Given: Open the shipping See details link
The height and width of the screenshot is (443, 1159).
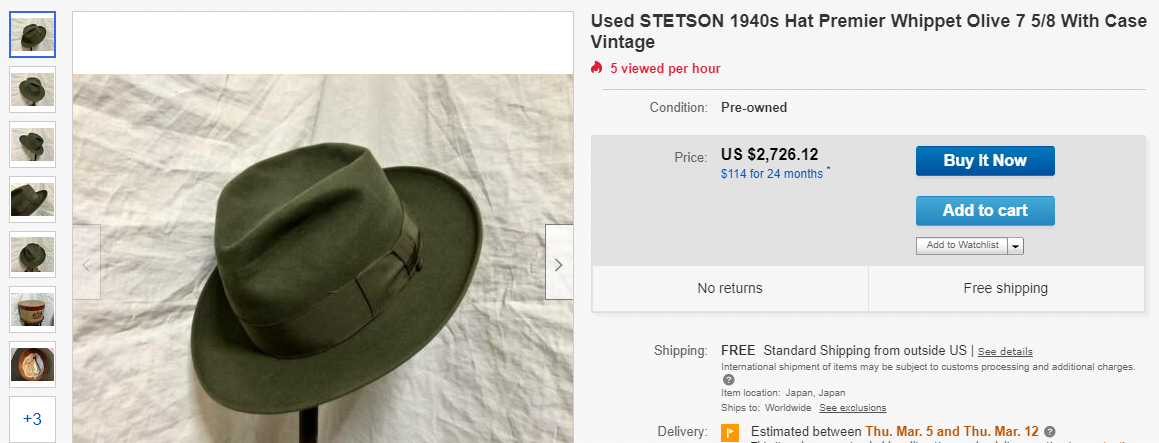Looking at the screenshot, I should tap(1005, 351).
